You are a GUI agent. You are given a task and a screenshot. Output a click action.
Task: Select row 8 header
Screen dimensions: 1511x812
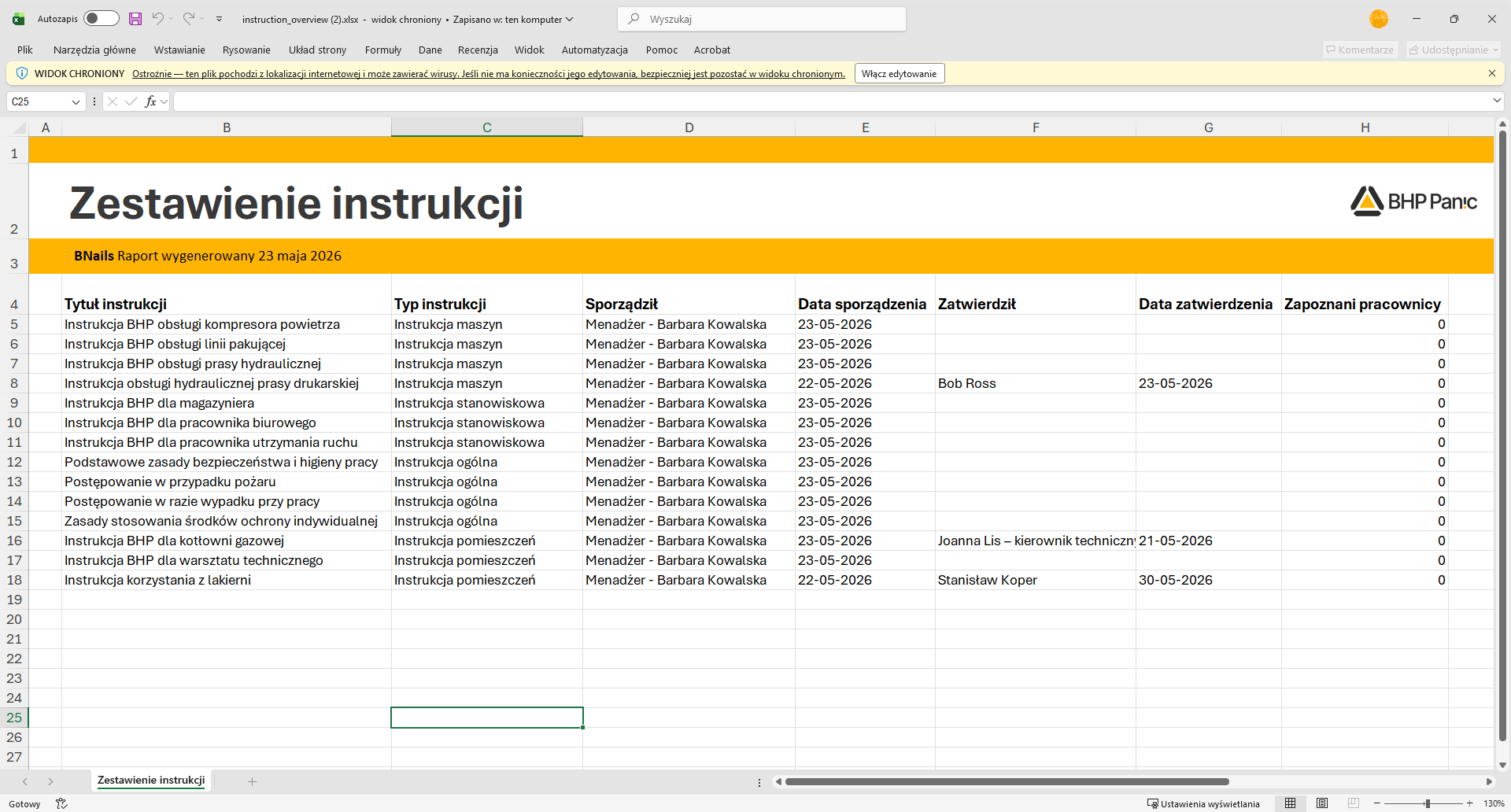[x=14, y=383]
